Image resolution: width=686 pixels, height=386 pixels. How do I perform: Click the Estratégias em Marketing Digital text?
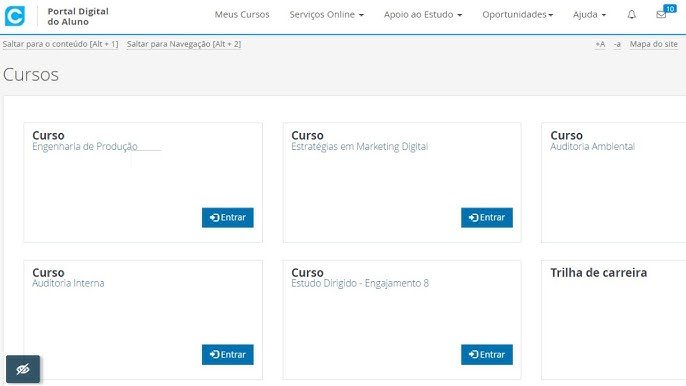coord(360,147)
